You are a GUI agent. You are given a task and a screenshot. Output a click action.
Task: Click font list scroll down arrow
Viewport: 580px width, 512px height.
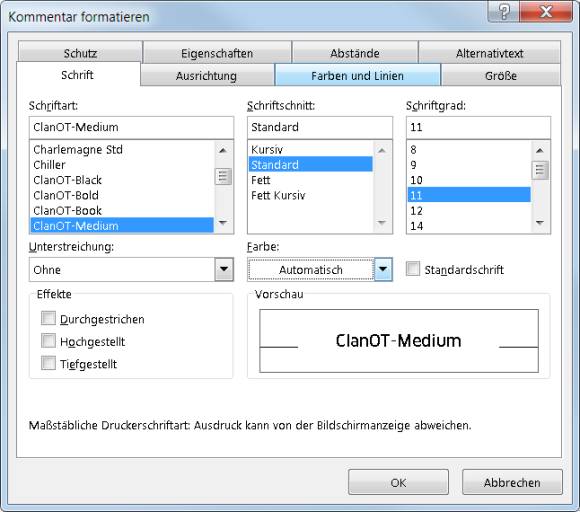coord(223,223)
